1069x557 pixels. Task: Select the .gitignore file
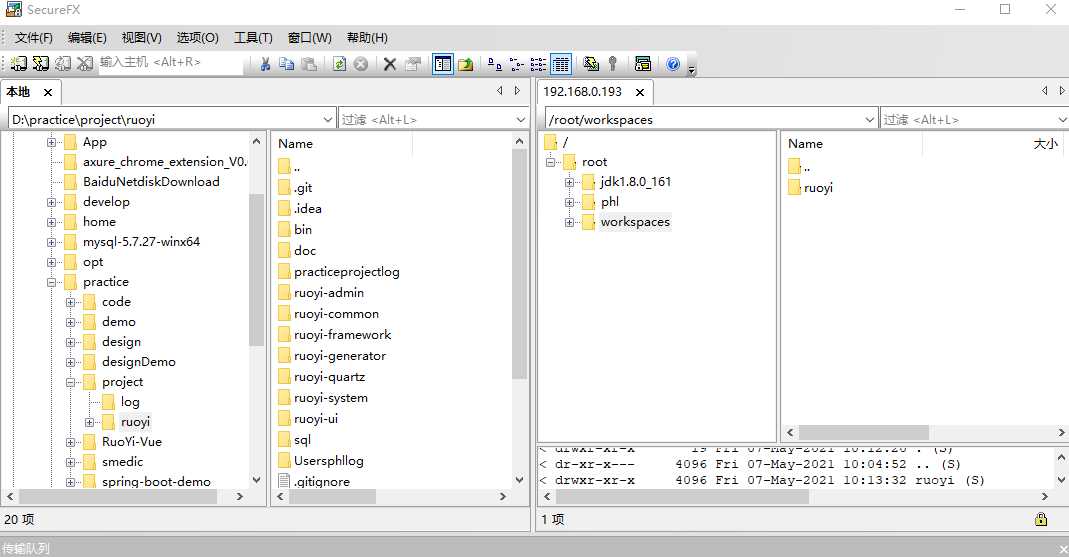[x=322, y=481]
